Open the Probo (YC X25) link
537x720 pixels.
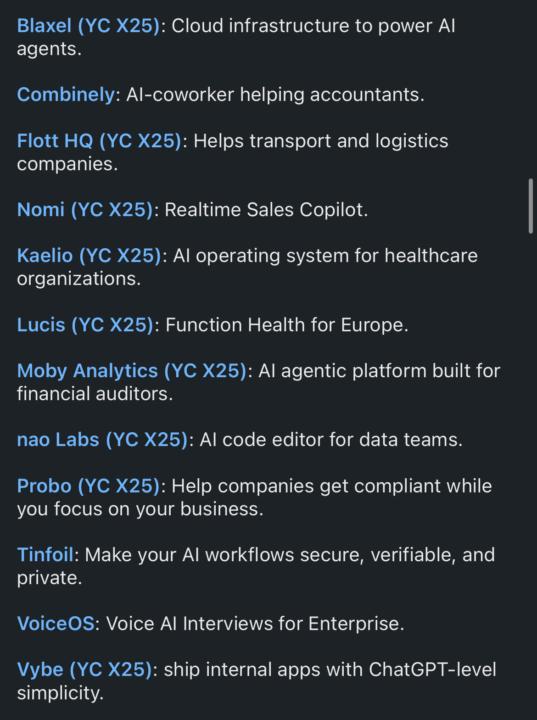[x=88, y=486]
